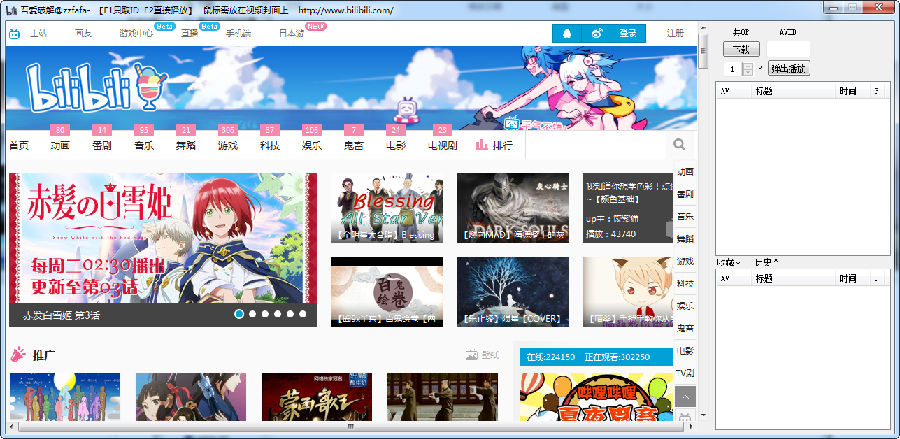Click the 注册 register link

[676, 33]
